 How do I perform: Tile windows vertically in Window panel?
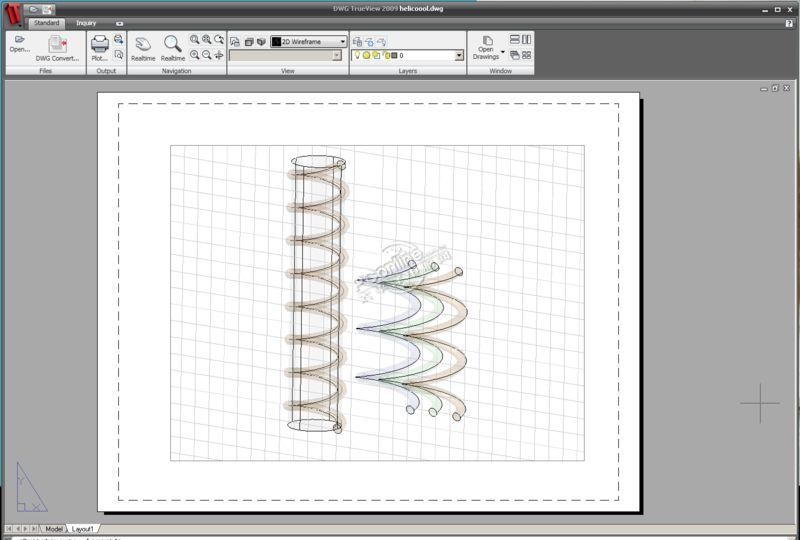click(527, 39)
